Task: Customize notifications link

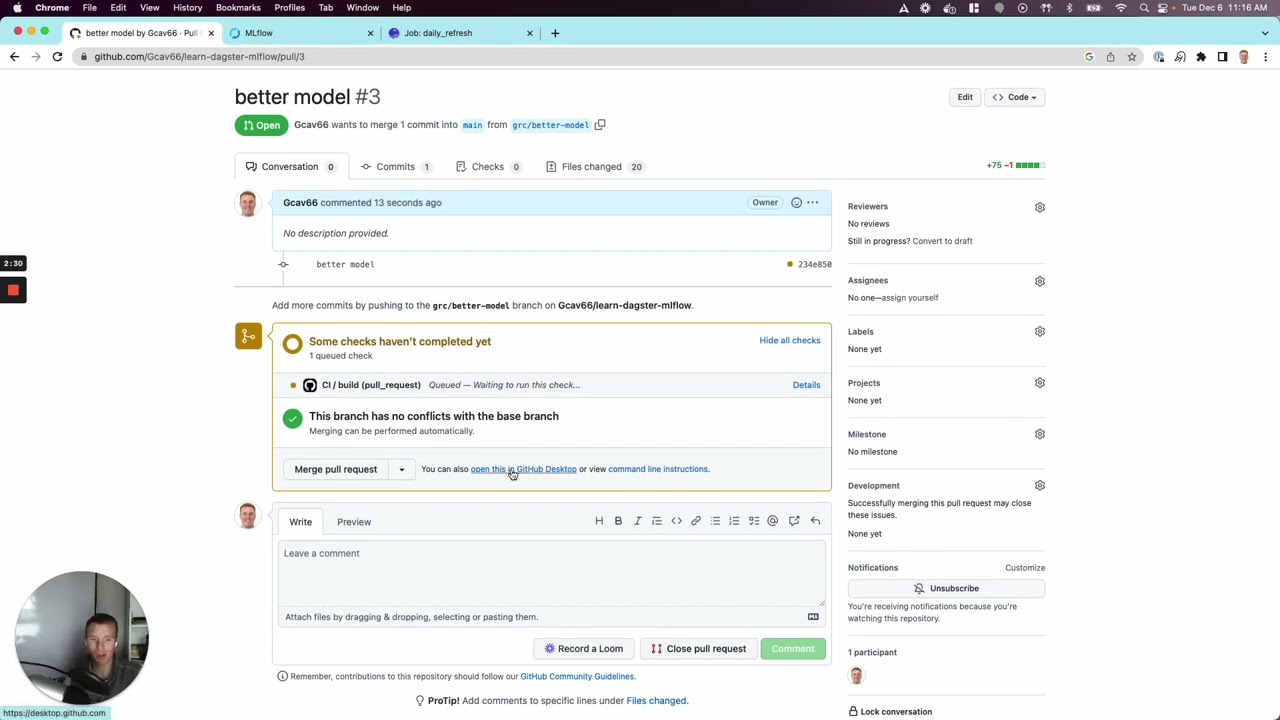Action: 1025,568
